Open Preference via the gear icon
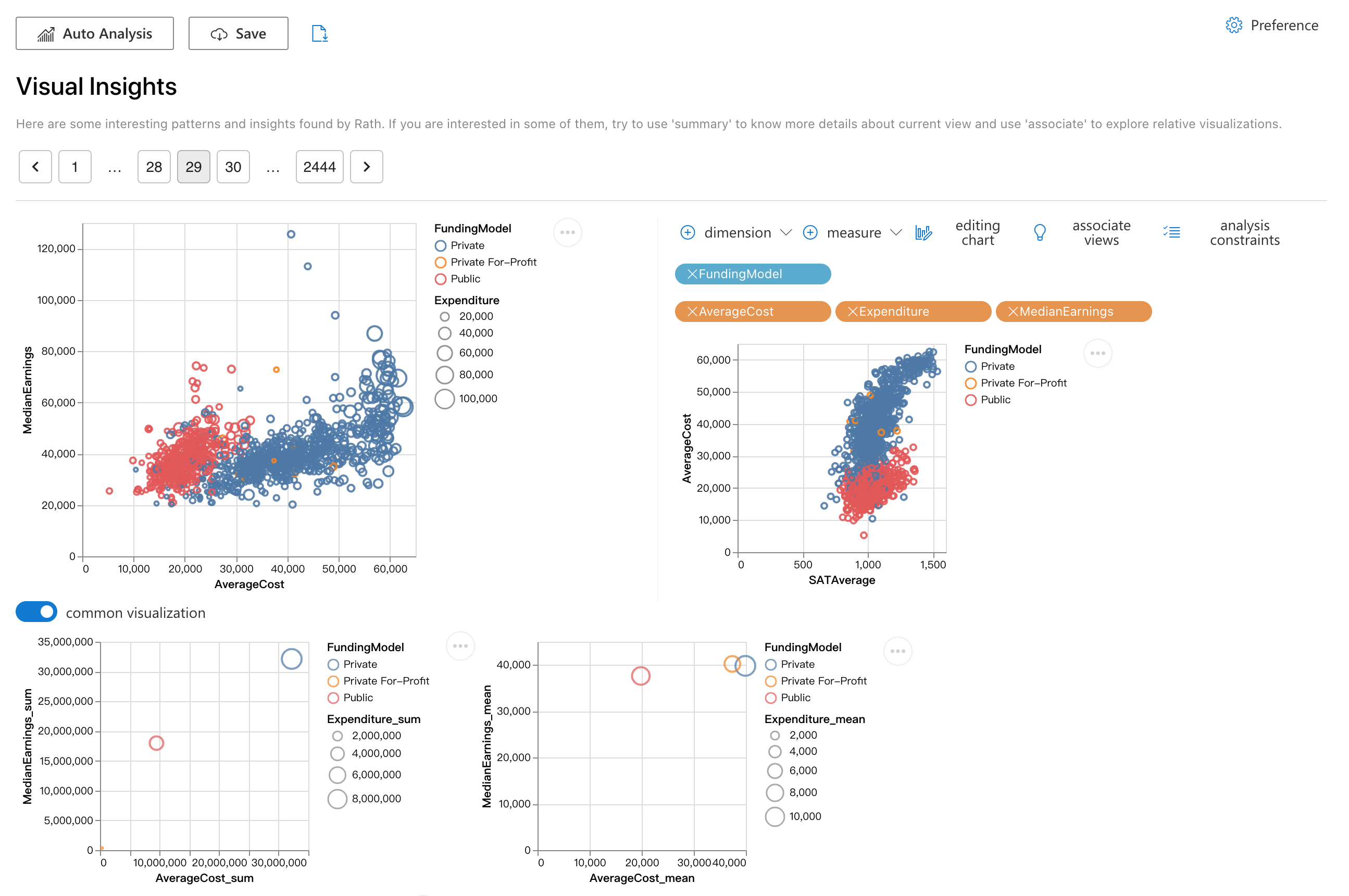 pos(1234,25)
